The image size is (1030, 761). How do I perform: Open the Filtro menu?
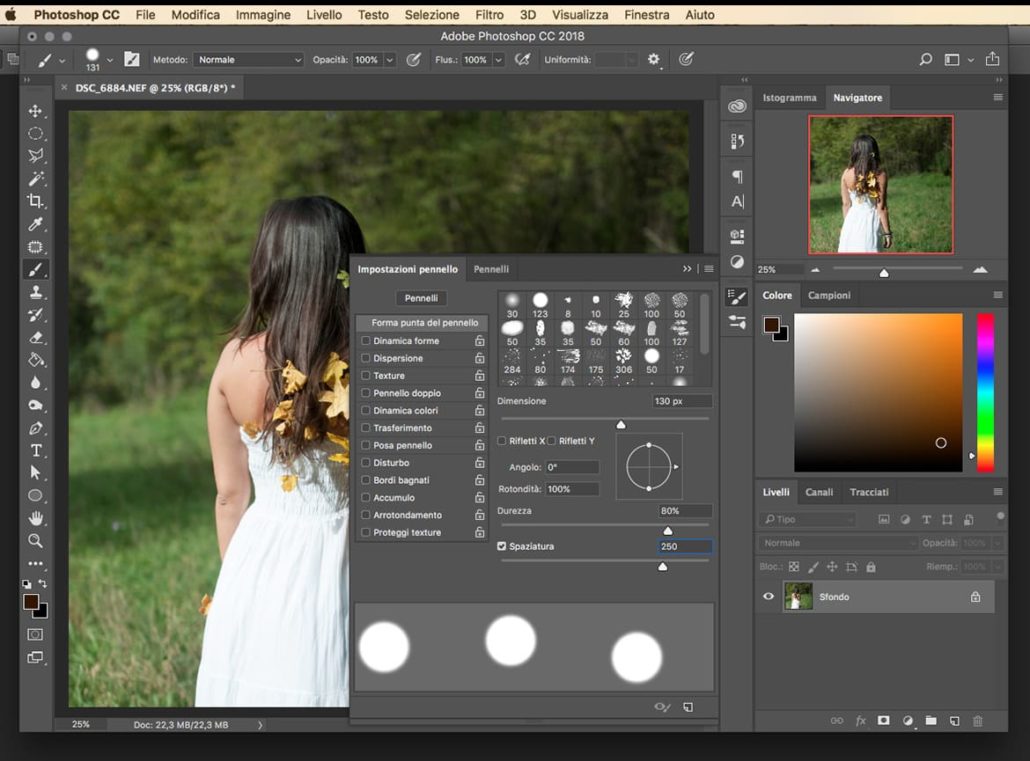489,14
